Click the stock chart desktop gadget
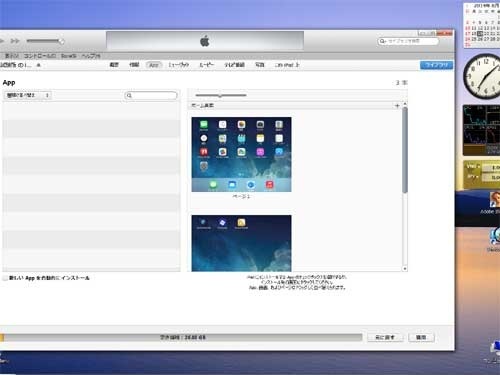Screen dimensions: 500x375 (x=481, y=130)
